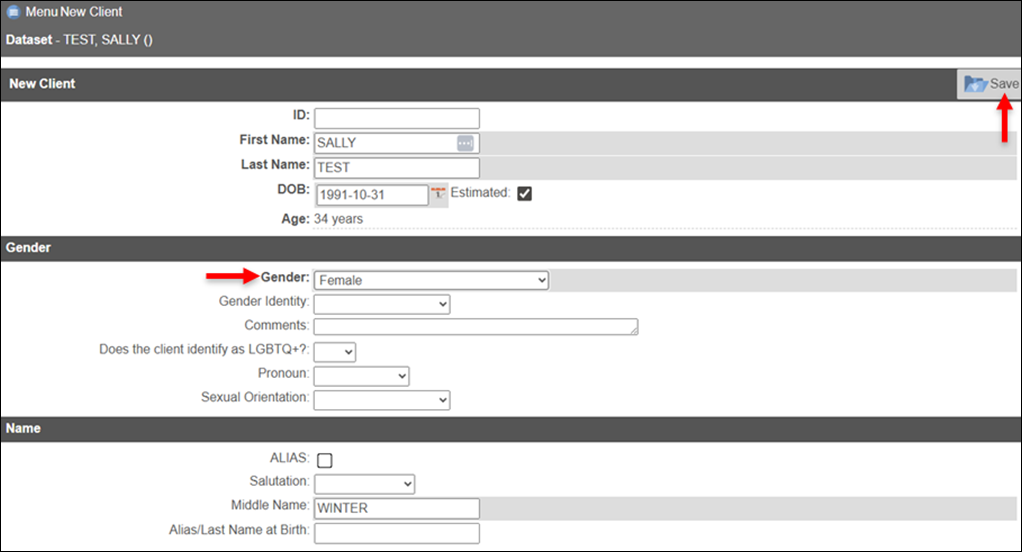Open the Gender dropdown showing Female
The height and width of the screenshot is (552, 1022).
pyautogui.click(x=431, y=280)
